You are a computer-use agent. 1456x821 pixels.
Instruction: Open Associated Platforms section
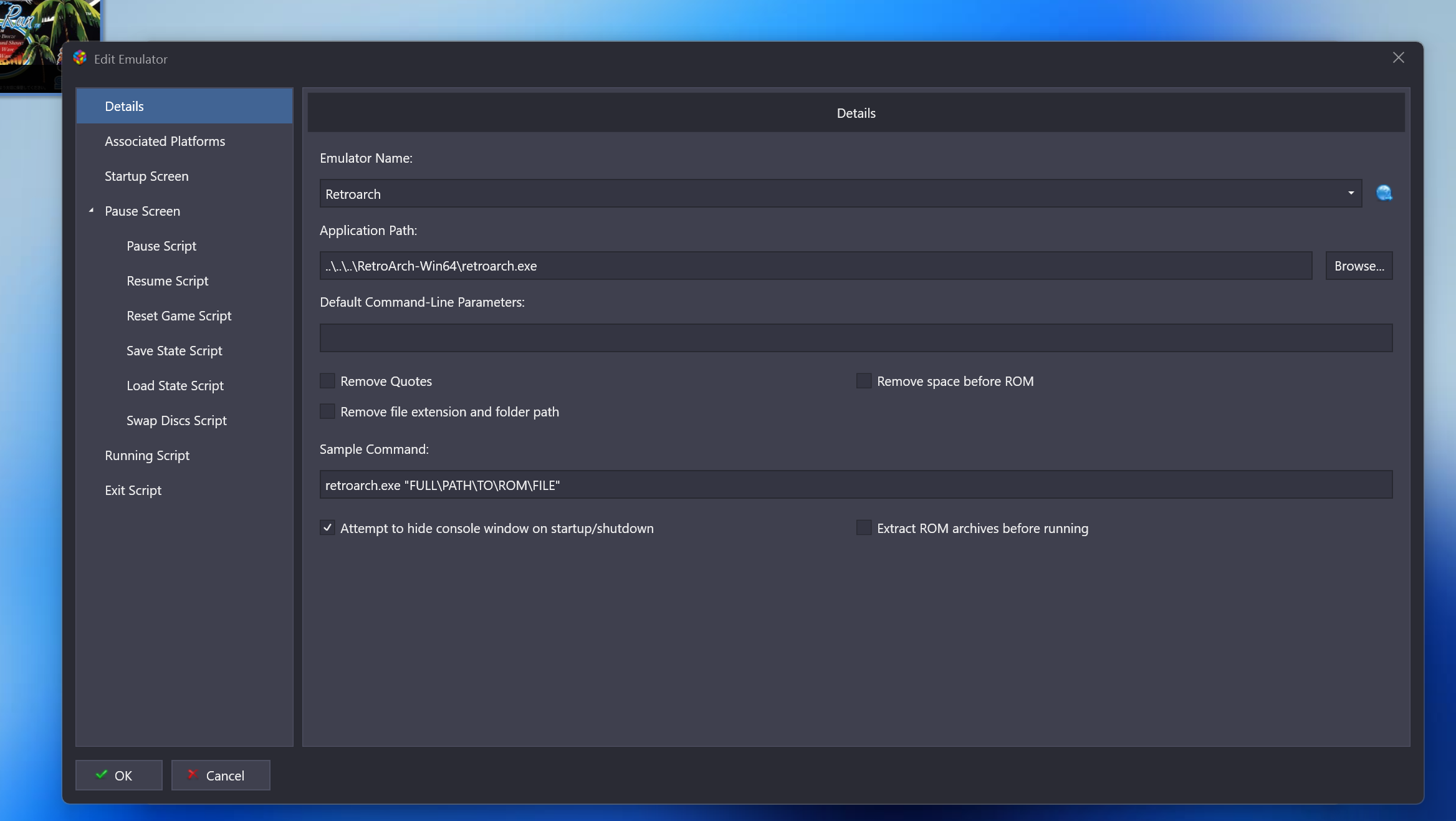[x=184, y=141]
